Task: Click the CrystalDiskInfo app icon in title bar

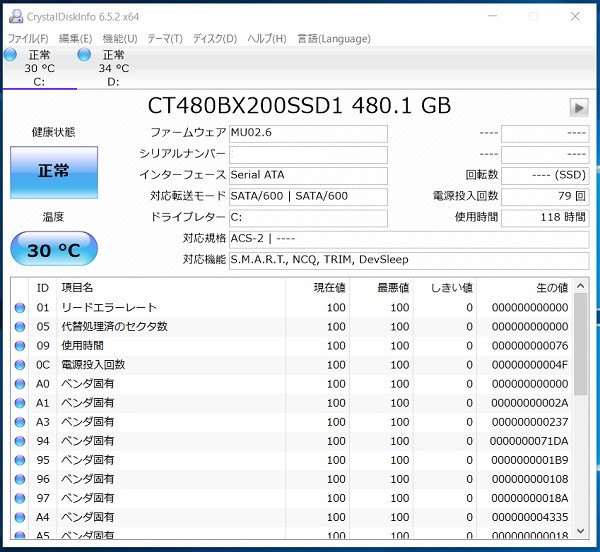Action: [x=16, y=16]
